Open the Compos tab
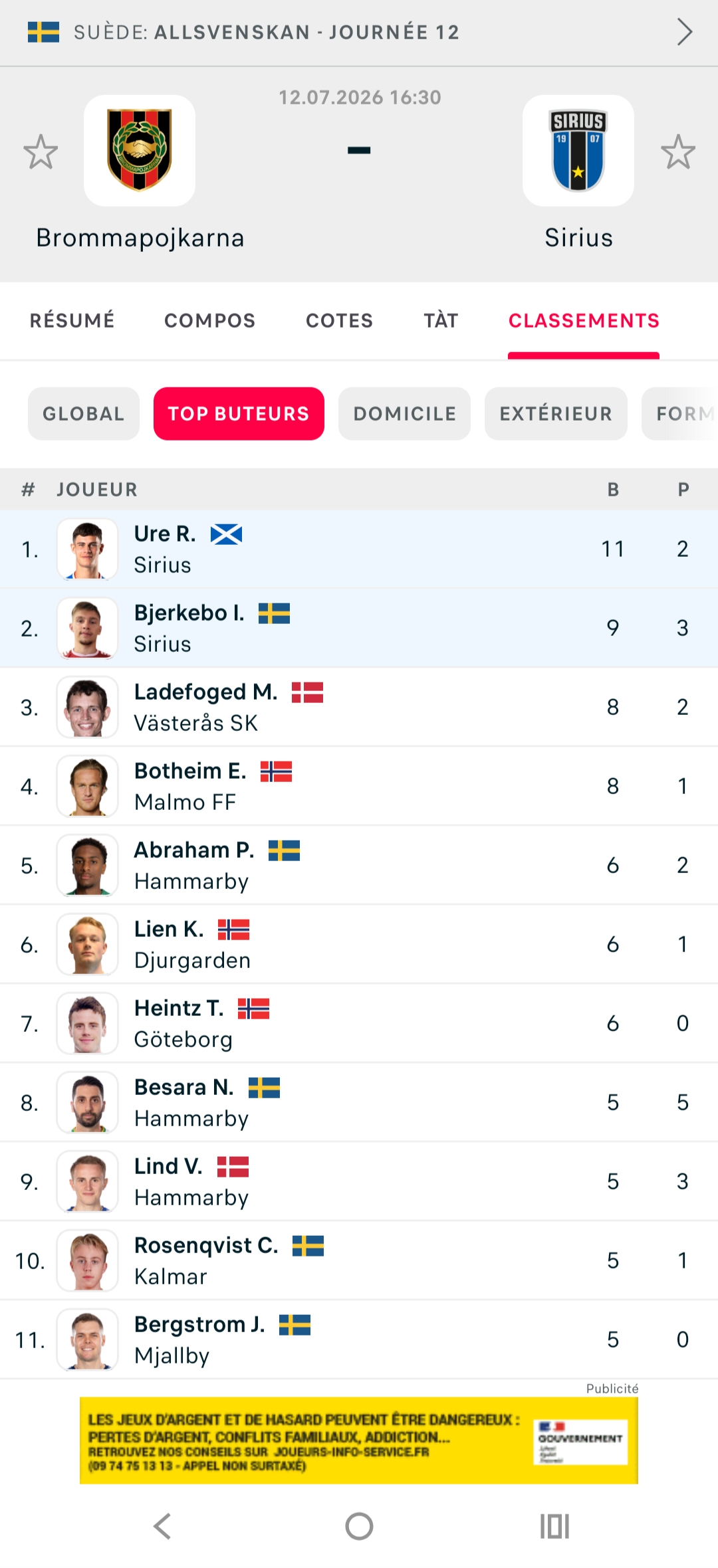 point(210,321)
